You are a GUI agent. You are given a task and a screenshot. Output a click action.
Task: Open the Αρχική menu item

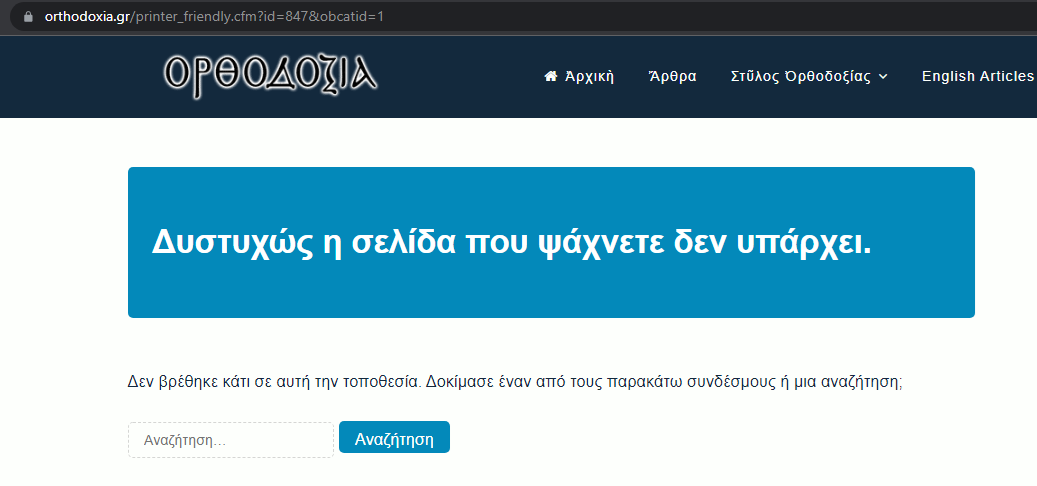(x=589, y=77)
